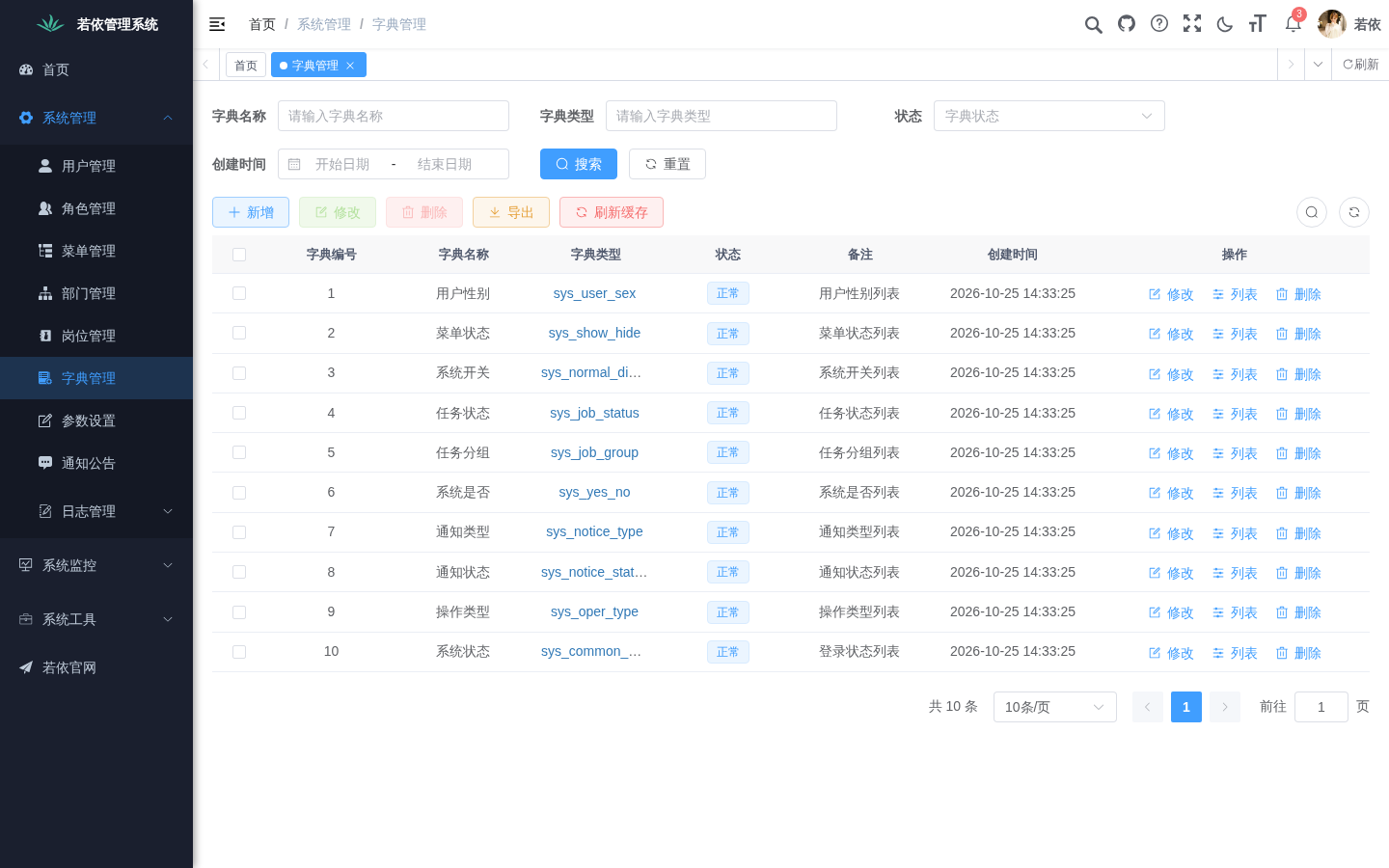This screenshot has width=1389, height=868.
Task: Select all rows with the header checkbox
Action: 239,255
